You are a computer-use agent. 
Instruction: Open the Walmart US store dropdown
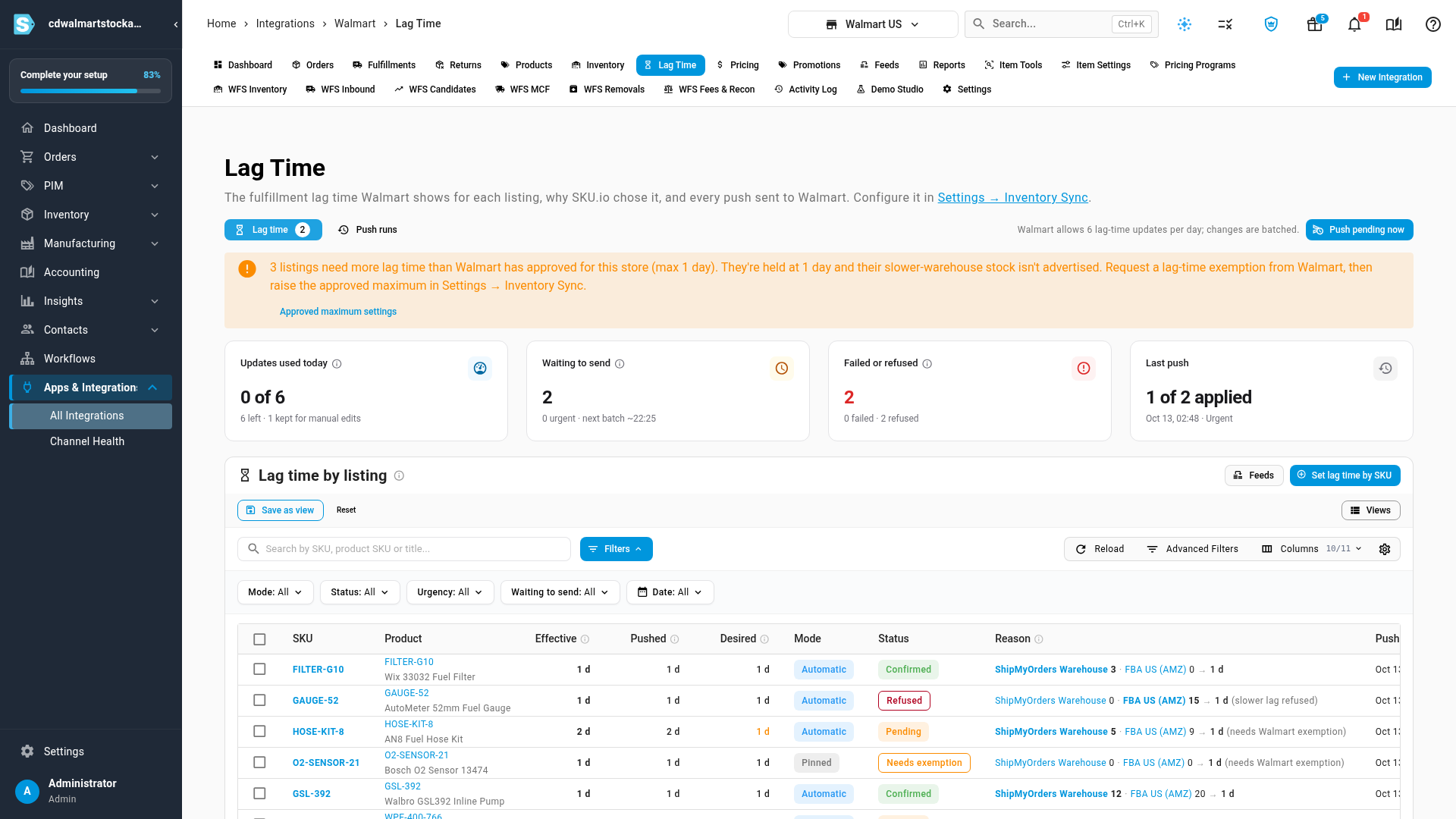[873, 24]
